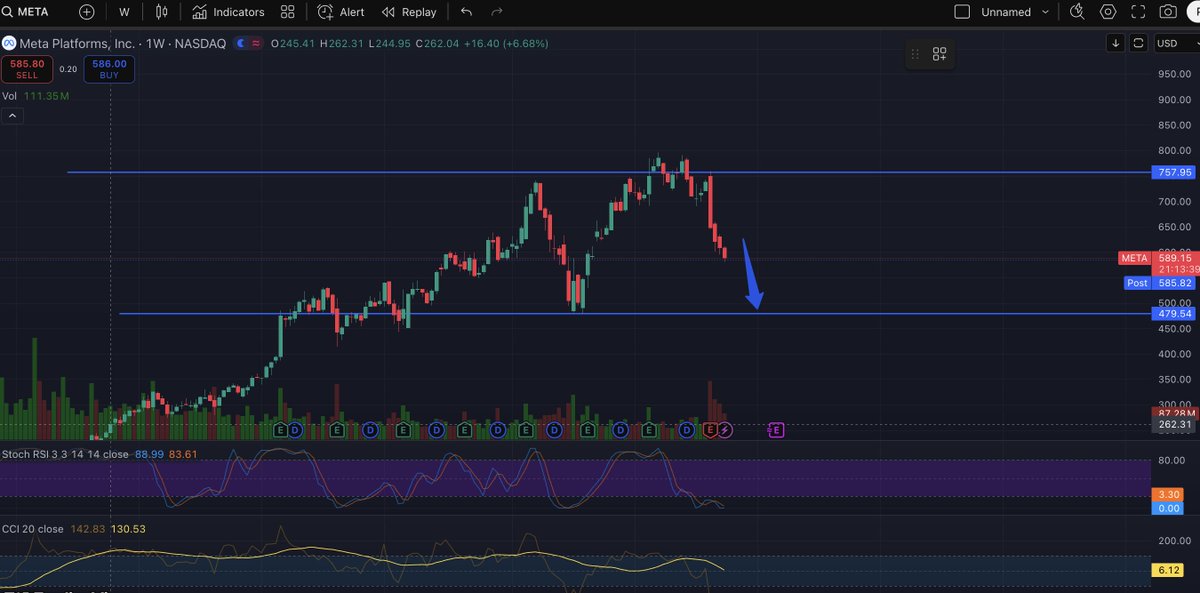Click the Post 585.82 price label
1200x593 pixels.
tap(1159, 283)
